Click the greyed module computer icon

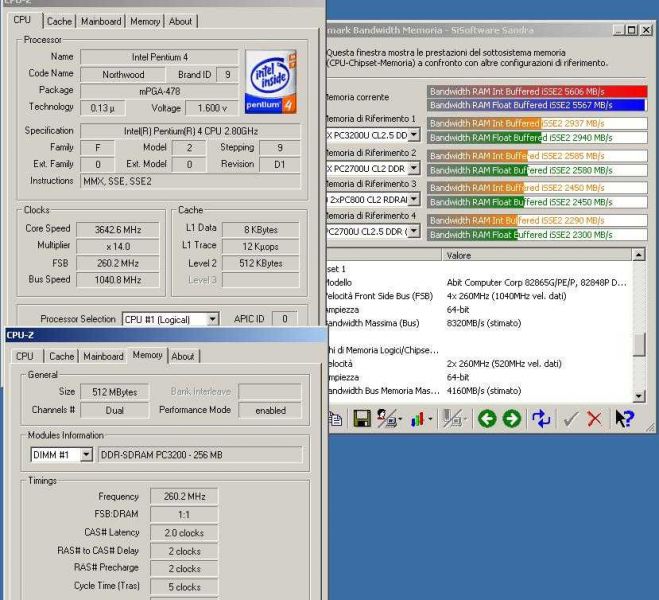point(451,419)
